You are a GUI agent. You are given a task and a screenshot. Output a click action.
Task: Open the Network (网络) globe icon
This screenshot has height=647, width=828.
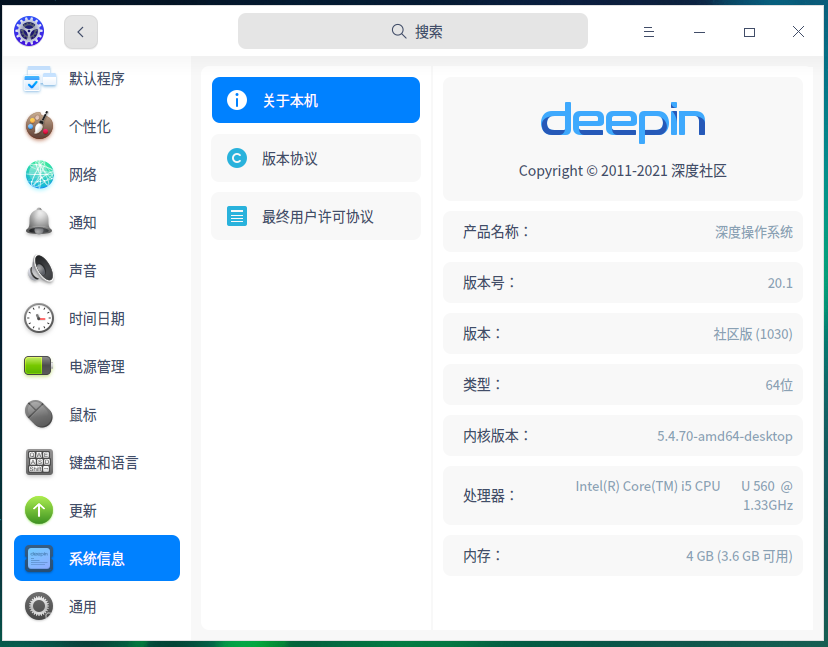[x=40, y=174]
